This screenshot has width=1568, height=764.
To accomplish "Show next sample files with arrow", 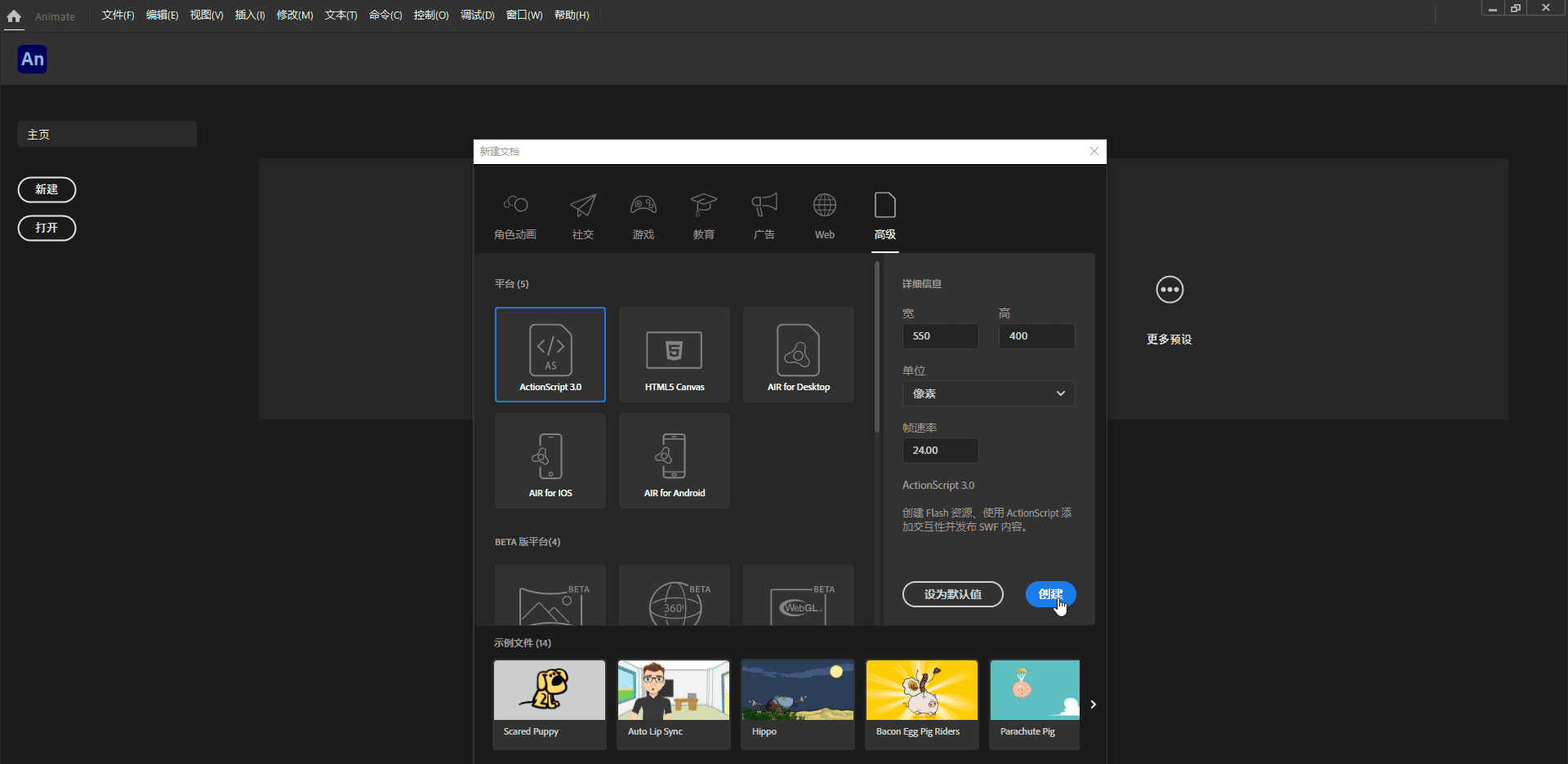I will pos(1093,704).
